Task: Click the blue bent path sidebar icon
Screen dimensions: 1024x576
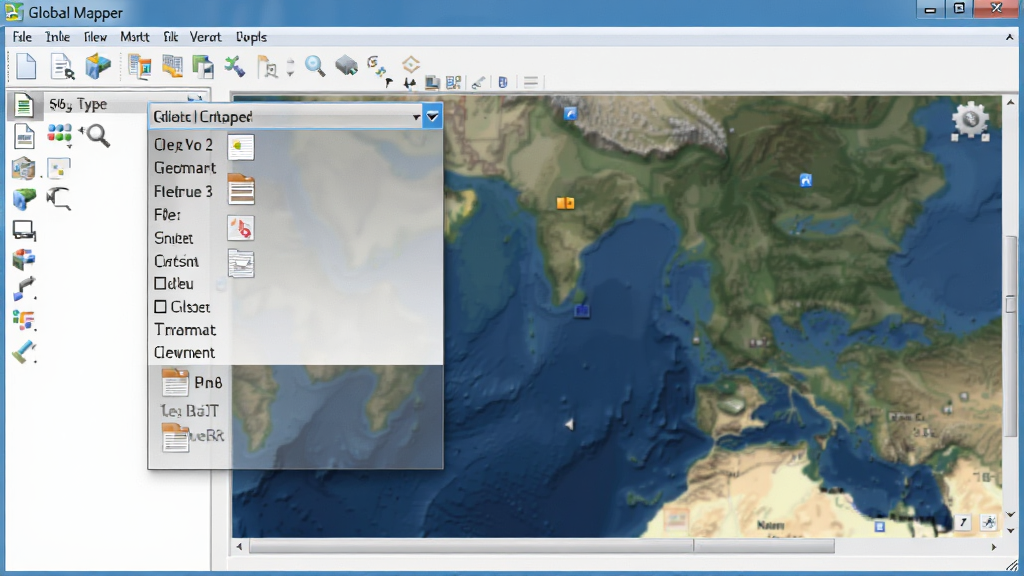Action: click(x=24, y=289)
